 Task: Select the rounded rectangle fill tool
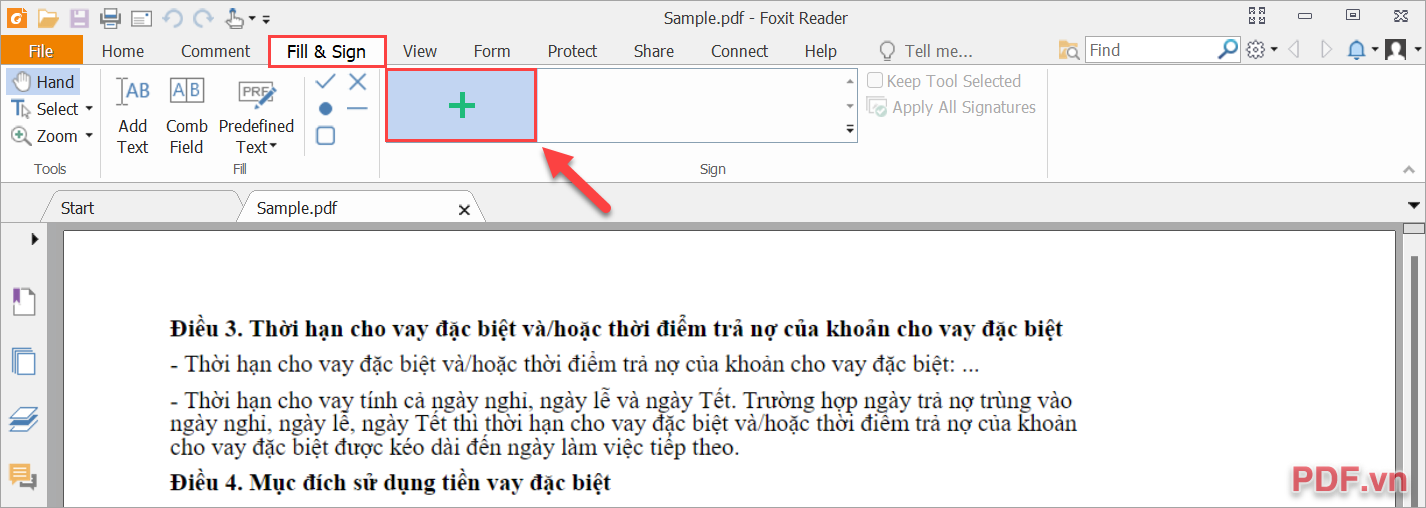pos(326,136)
